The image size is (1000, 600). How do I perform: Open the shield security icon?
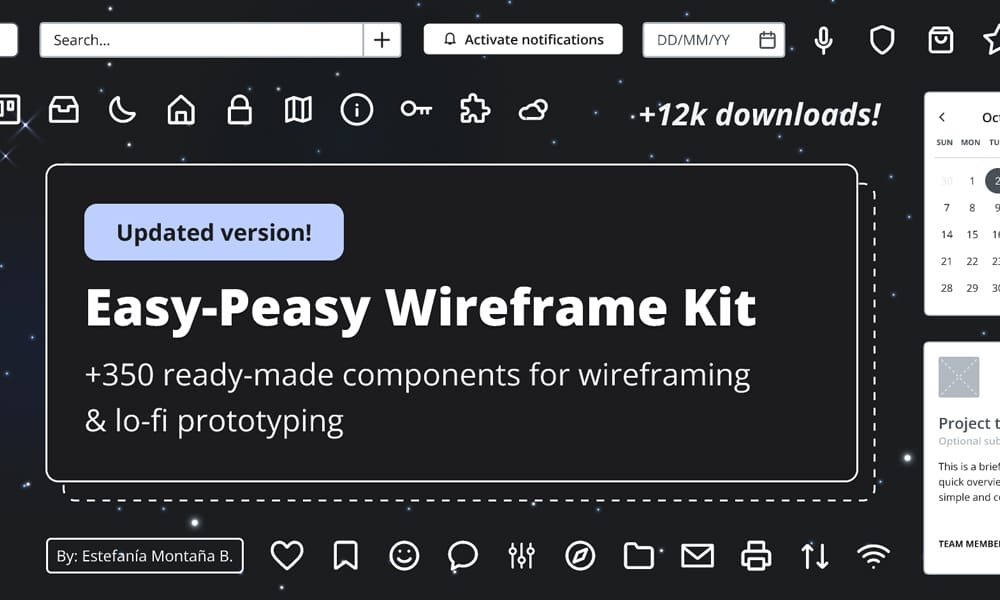coord(881,40)
